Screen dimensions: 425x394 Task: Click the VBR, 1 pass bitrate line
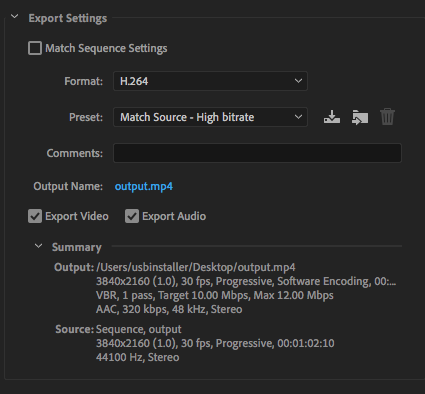pos(215,295)
